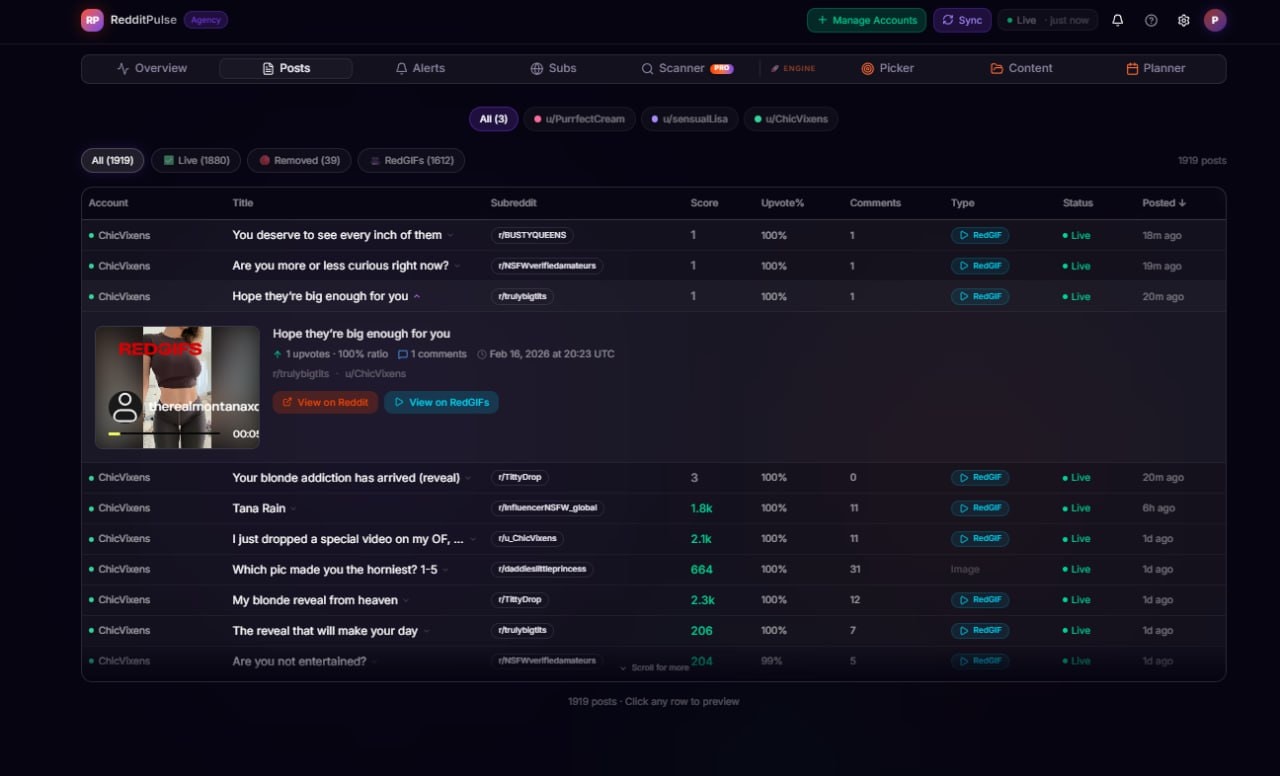Open the RedGIFs video thumbnail preview
This screenshot has width=1280, height=776.
tap(177, 387)
